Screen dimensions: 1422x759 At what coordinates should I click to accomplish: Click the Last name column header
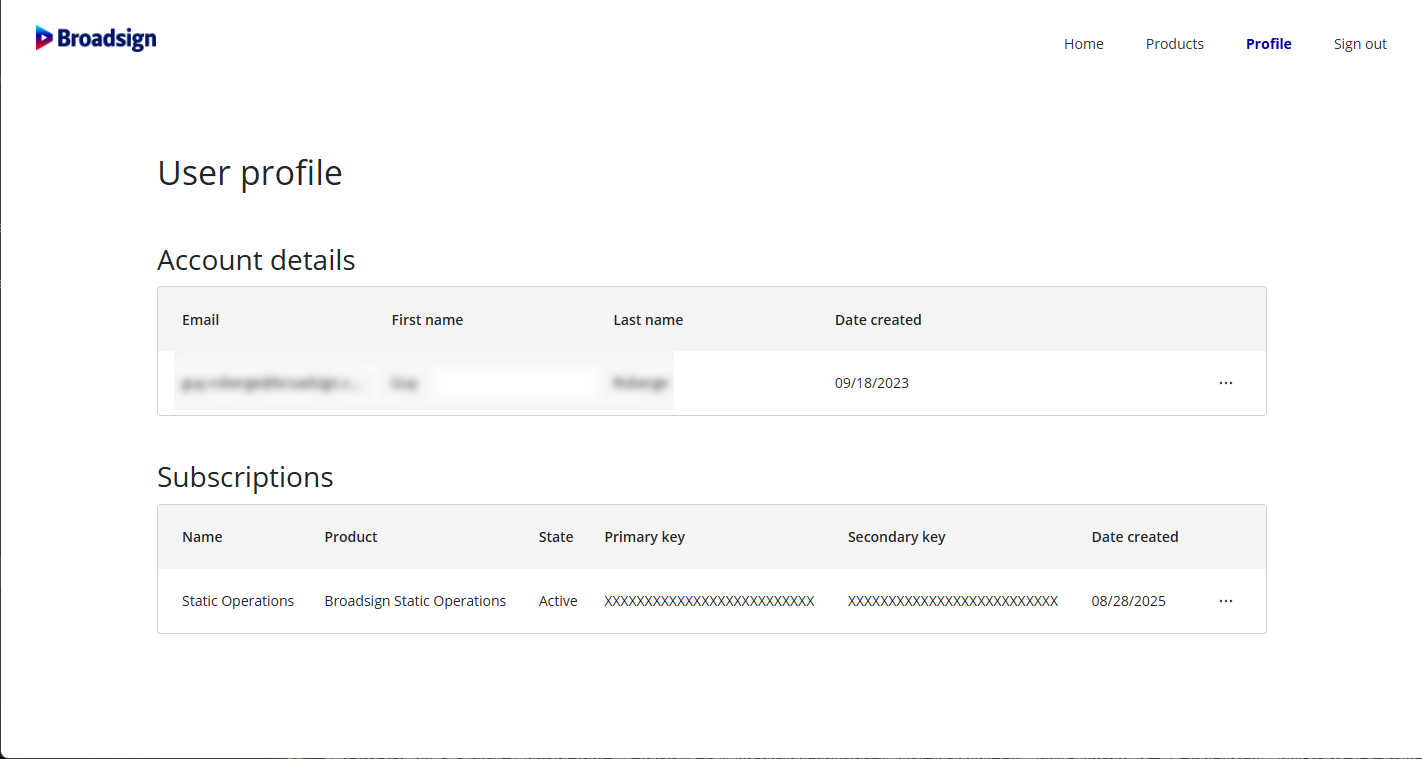click(648, 320)
